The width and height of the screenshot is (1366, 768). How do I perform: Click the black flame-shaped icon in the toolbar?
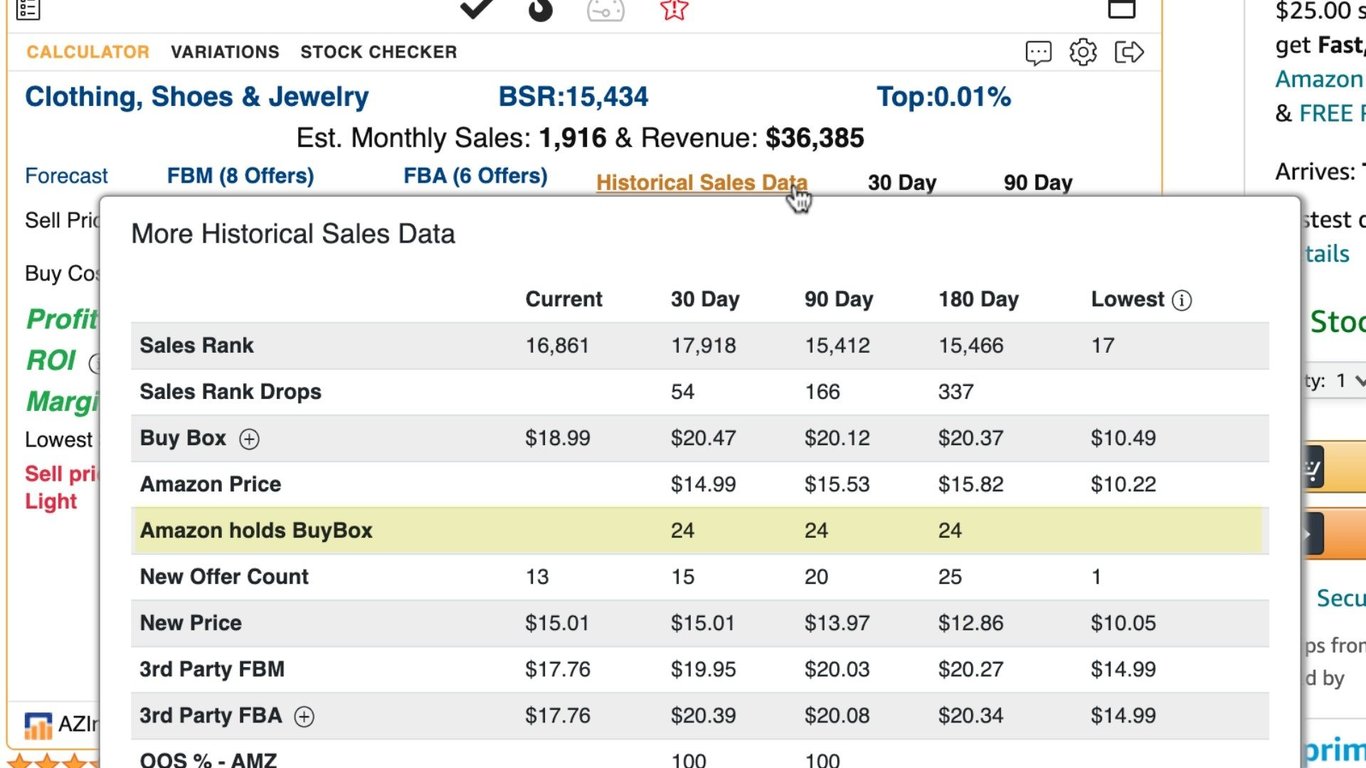541,10
